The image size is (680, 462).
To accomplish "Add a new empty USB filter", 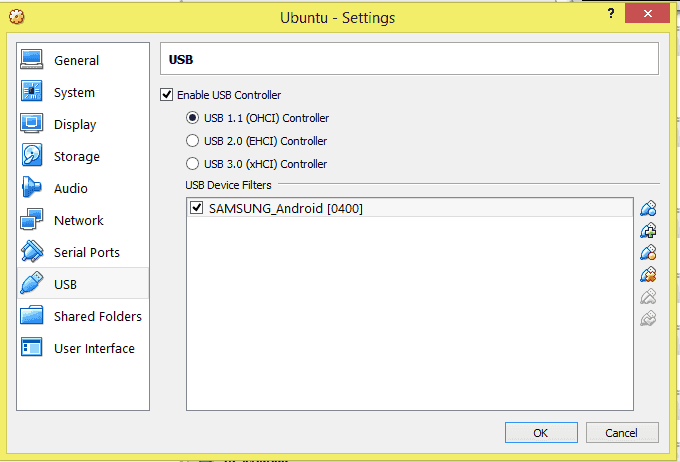I will tap(648, 208).
